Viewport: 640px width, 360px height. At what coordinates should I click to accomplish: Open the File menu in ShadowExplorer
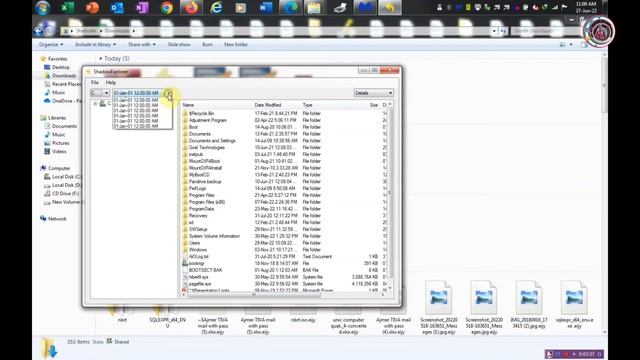95,82
